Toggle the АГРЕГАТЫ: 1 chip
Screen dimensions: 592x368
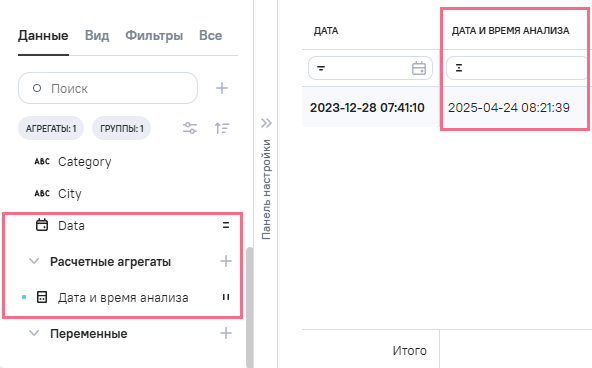[x=51, y=128]
